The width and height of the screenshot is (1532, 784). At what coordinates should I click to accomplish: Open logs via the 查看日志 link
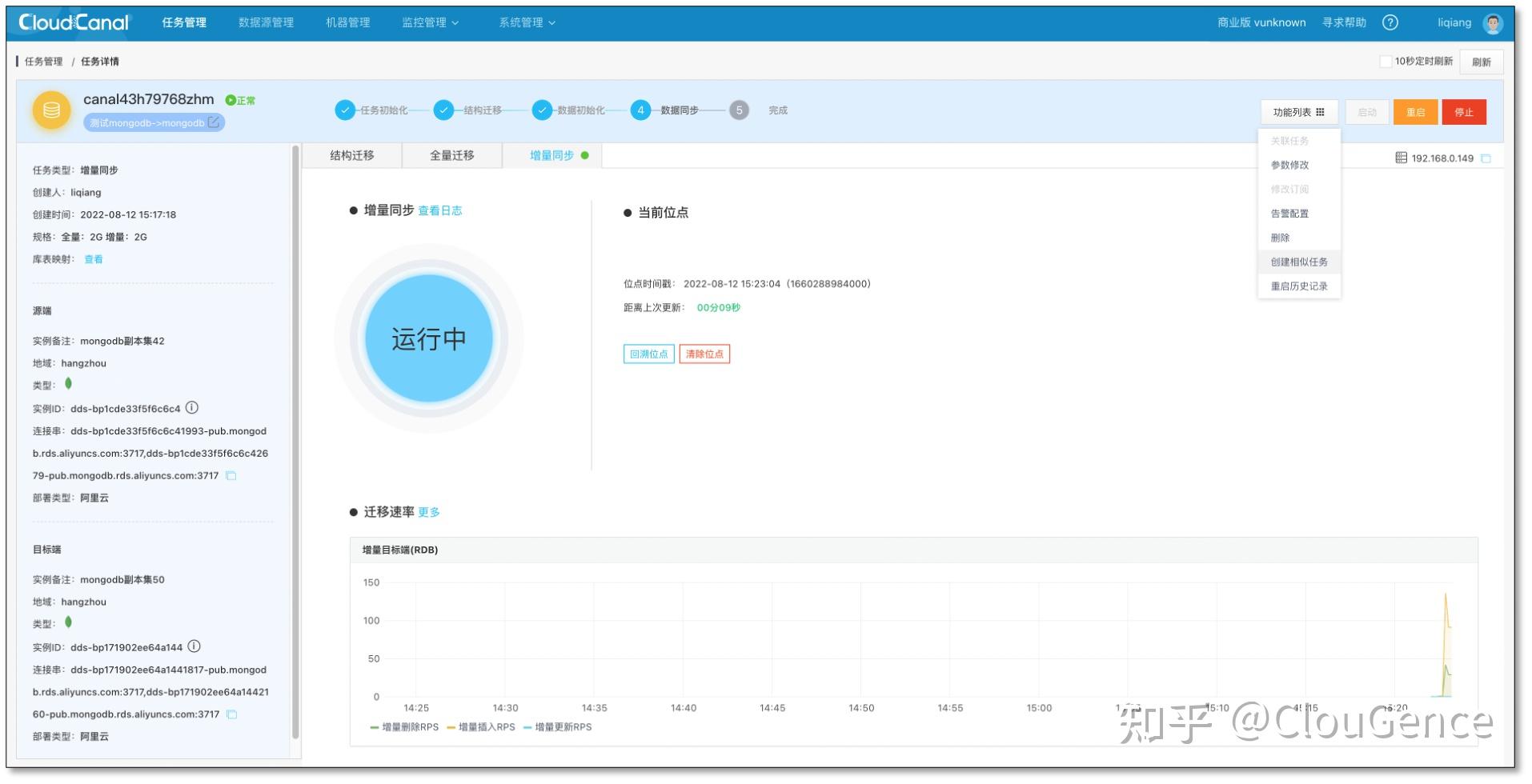pos(439,210)
